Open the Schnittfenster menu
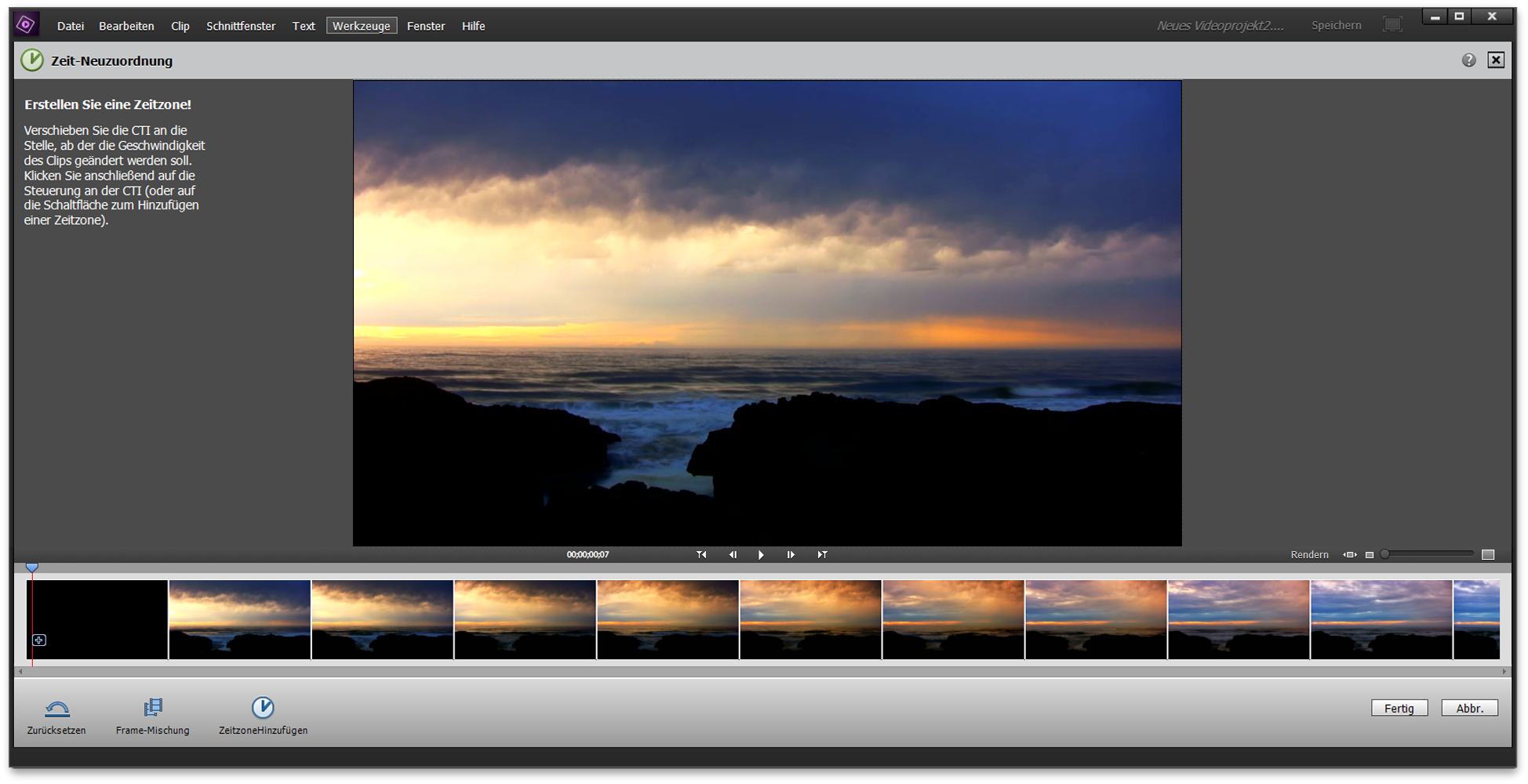The image size is (1528, 784). point(241,26)
